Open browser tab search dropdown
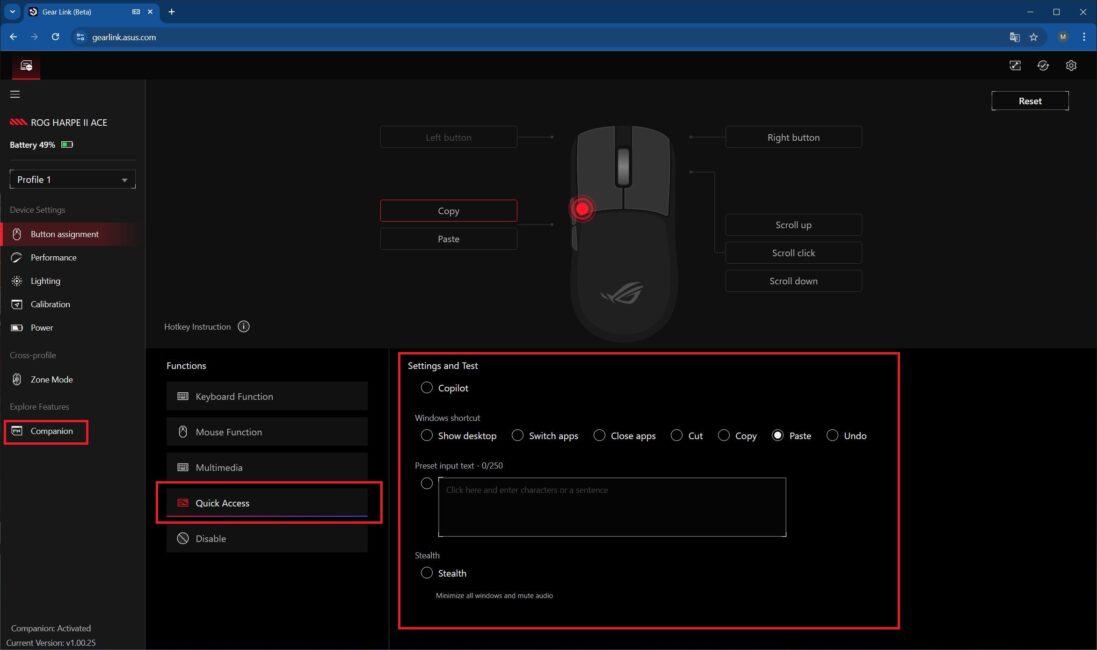This screenshot has height=650, width=1097. pyautogui.click(x=12, y=12)
